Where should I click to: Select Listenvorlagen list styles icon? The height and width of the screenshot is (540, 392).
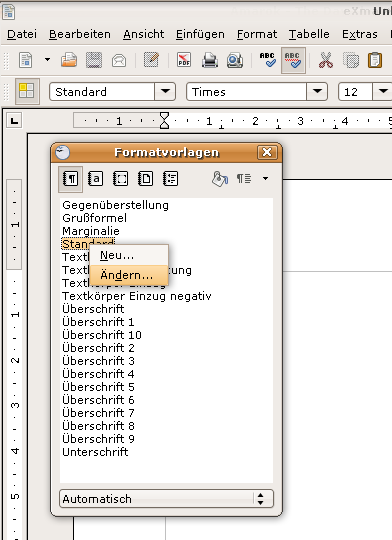tap(171, 179)
